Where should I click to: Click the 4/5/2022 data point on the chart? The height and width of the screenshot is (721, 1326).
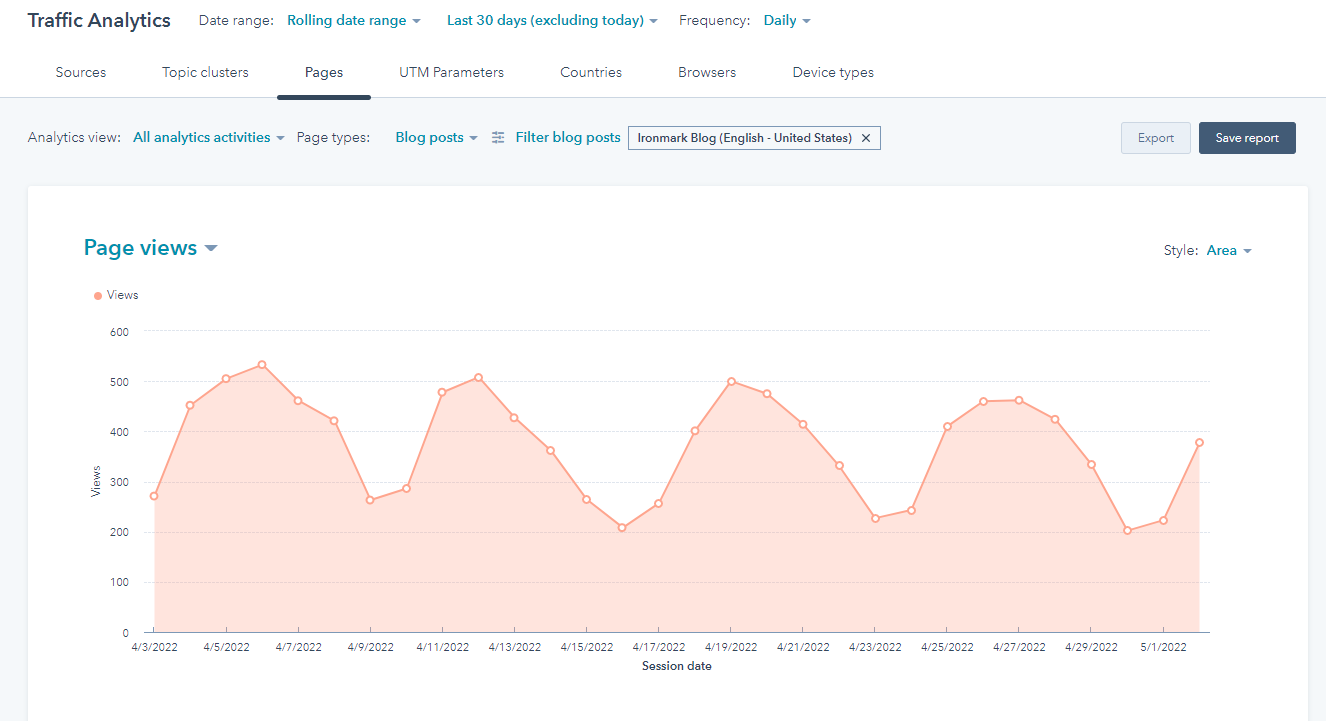pos(226,379)
